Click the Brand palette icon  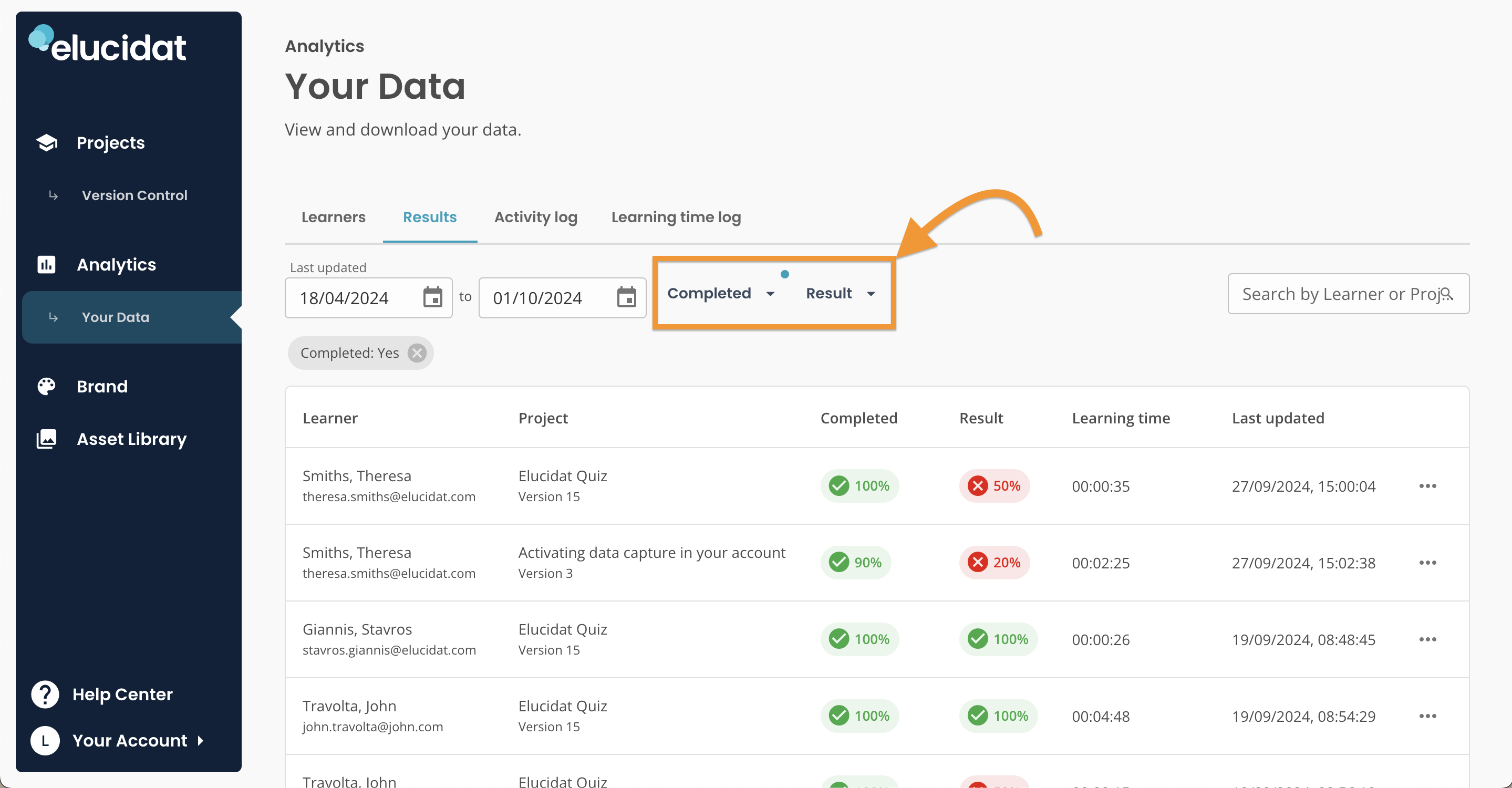coord(46,386)
